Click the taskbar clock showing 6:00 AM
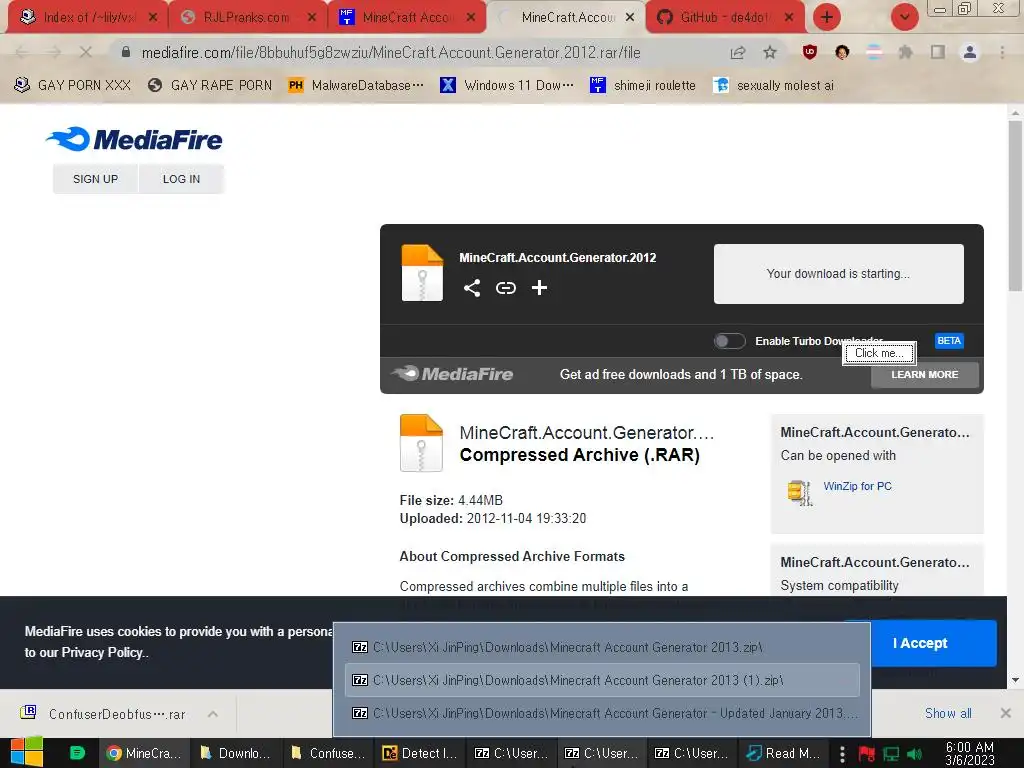Screen dimensions: 1024x768 (x=970, y=753)
